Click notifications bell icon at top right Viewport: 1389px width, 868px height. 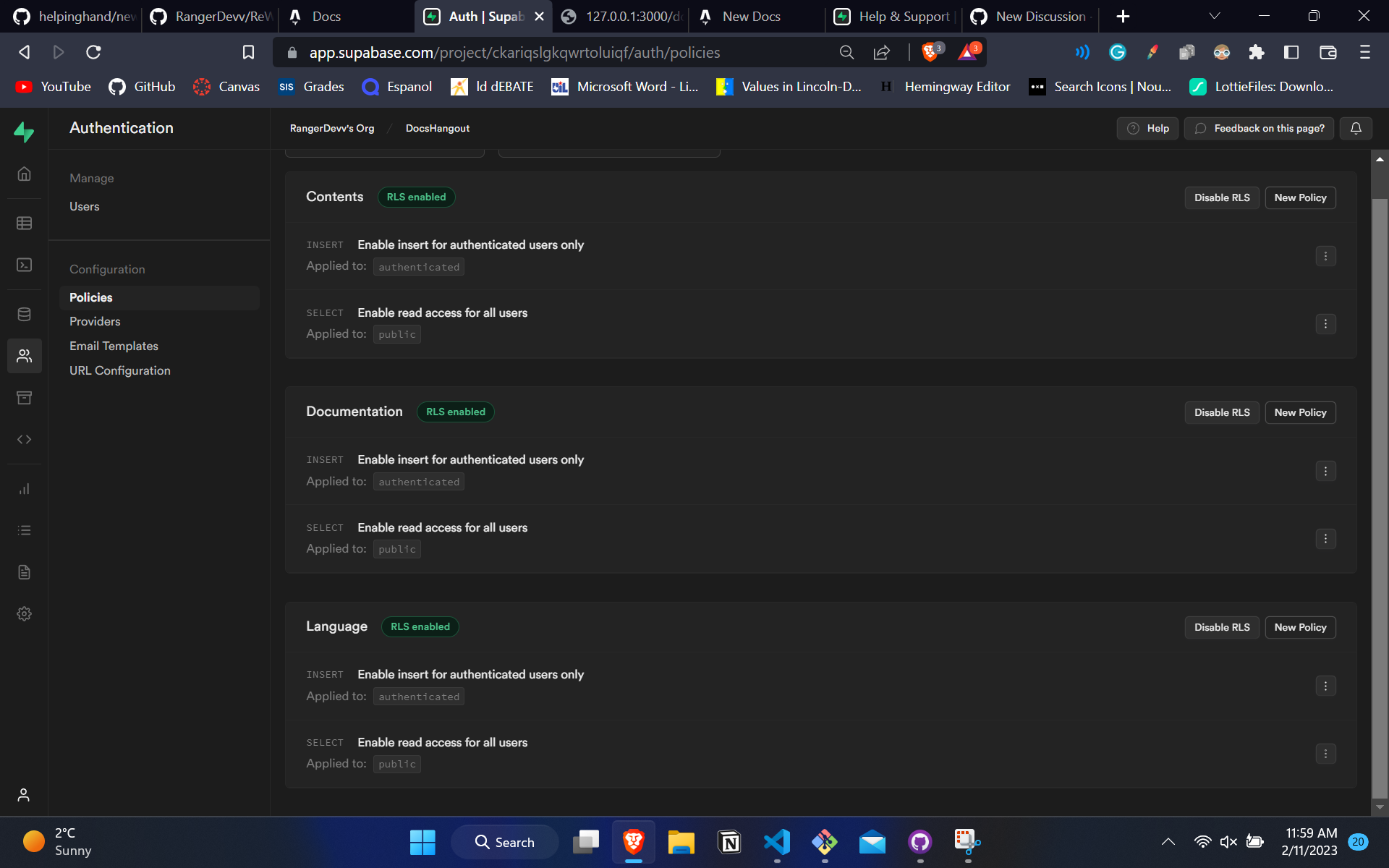point(1356,128)
